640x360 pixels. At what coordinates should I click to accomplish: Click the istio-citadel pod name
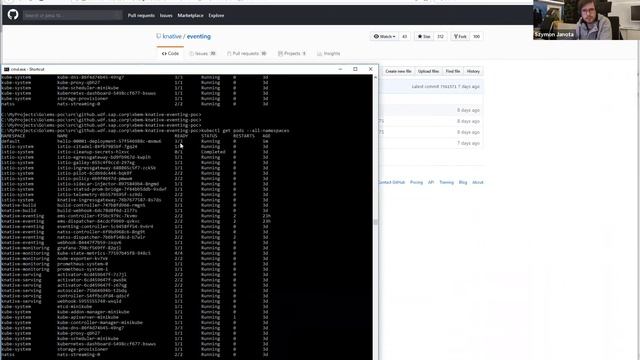[97, 147]
